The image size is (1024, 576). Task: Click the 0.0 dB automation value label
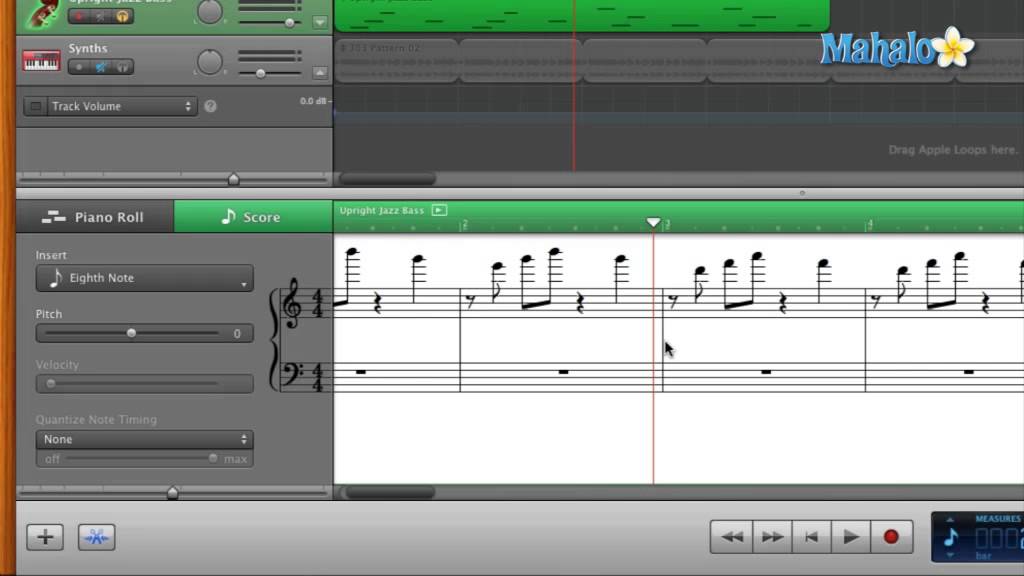click(x=313, y=101)
